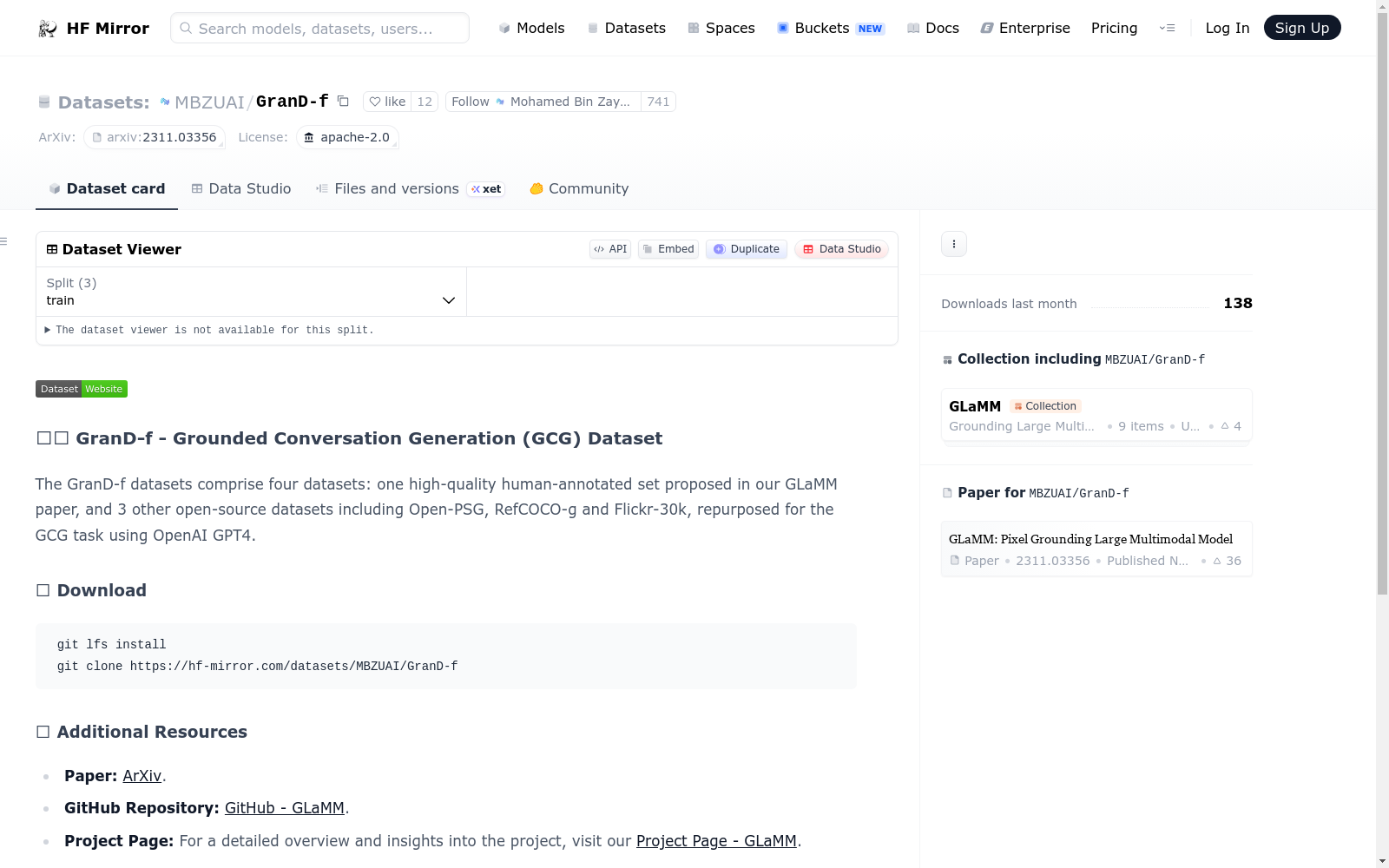The width and height of the screenshot is (1389, 868).
Task: Switch to the Dataset card tab
Action: pos(107,189)
